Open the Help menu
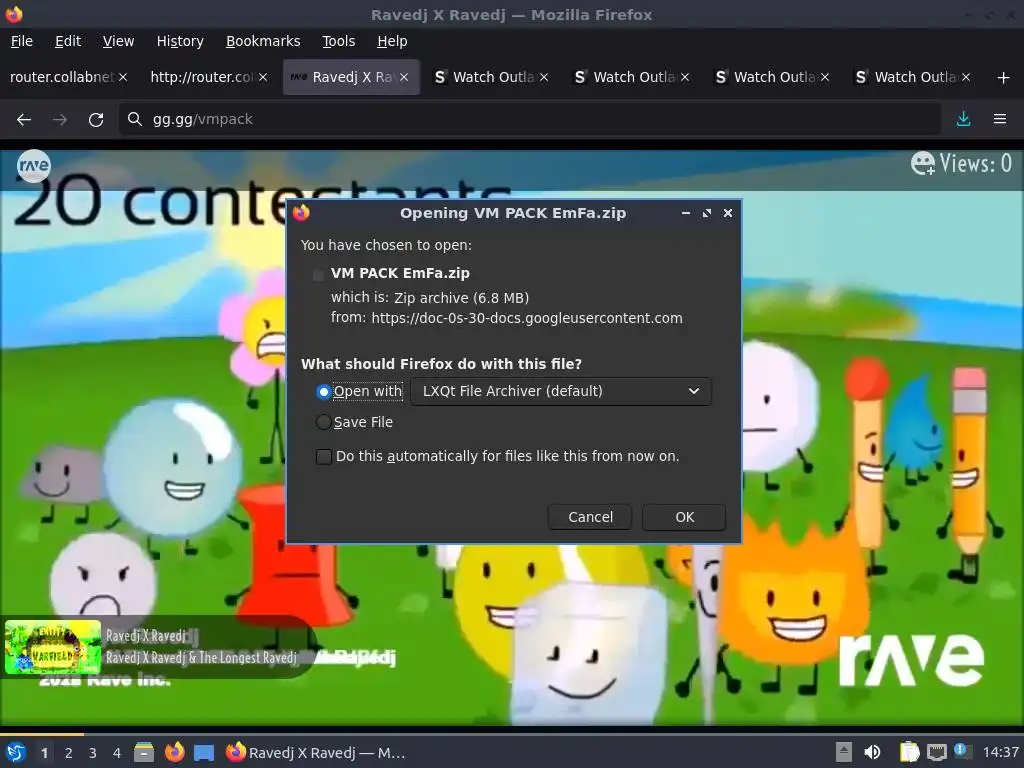Screen dimensions: 1024x768 (392, 41)
